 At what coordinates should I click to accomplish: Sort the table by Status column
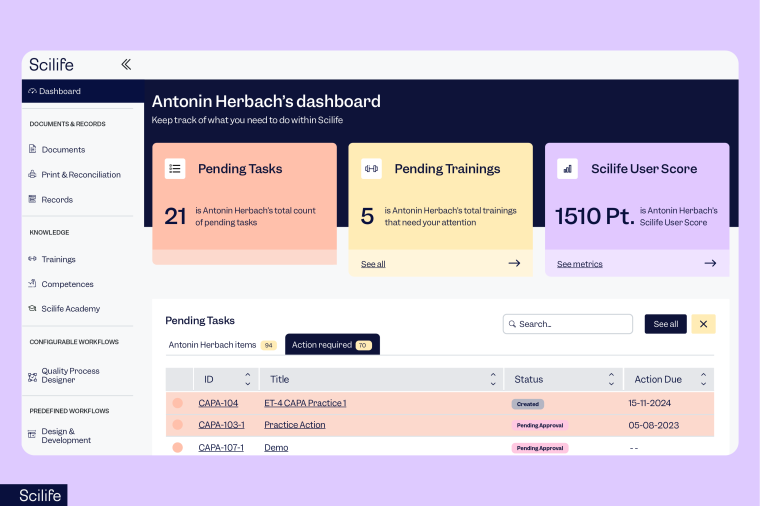tap(611, 379)
